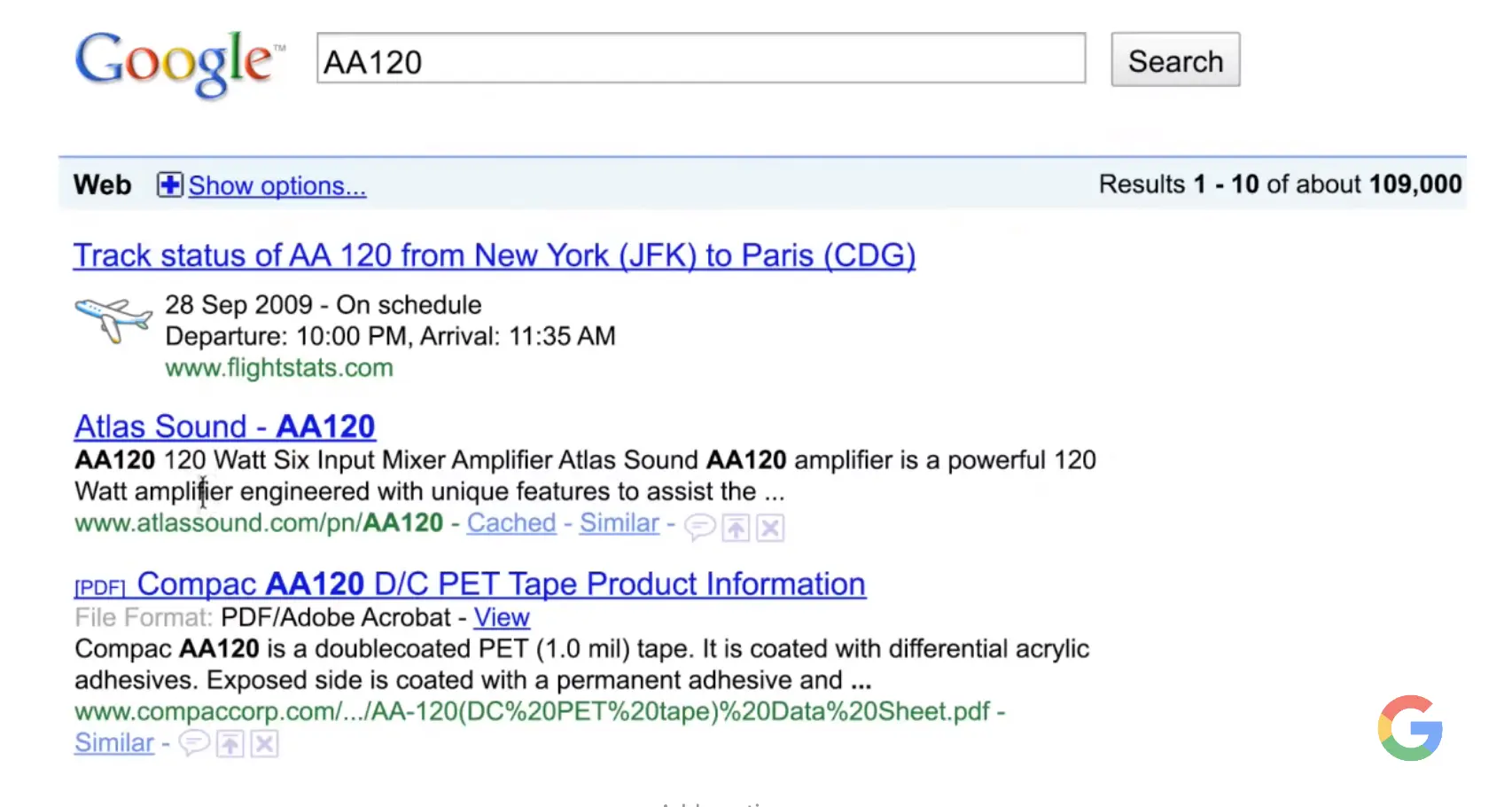
Task: Click the Google logo at top left
Action: 178,62
